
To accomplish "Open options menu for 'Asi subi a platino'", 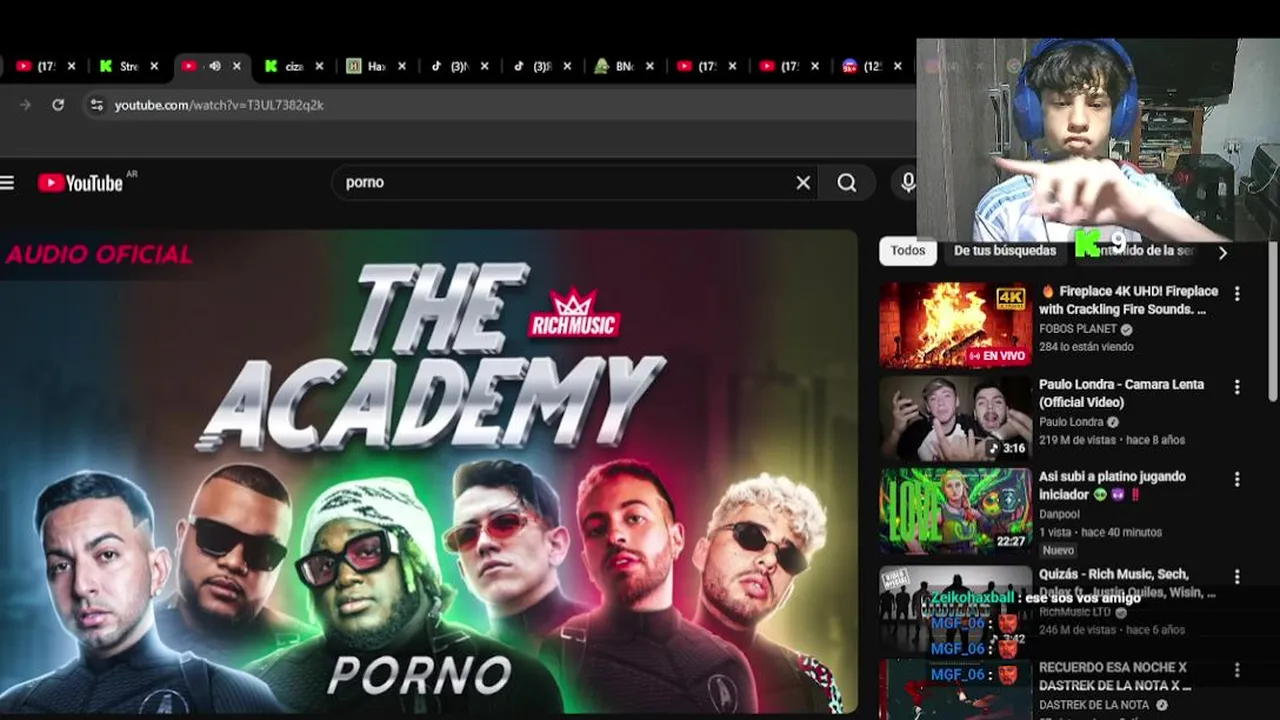I will click(x=1237, y=480).
